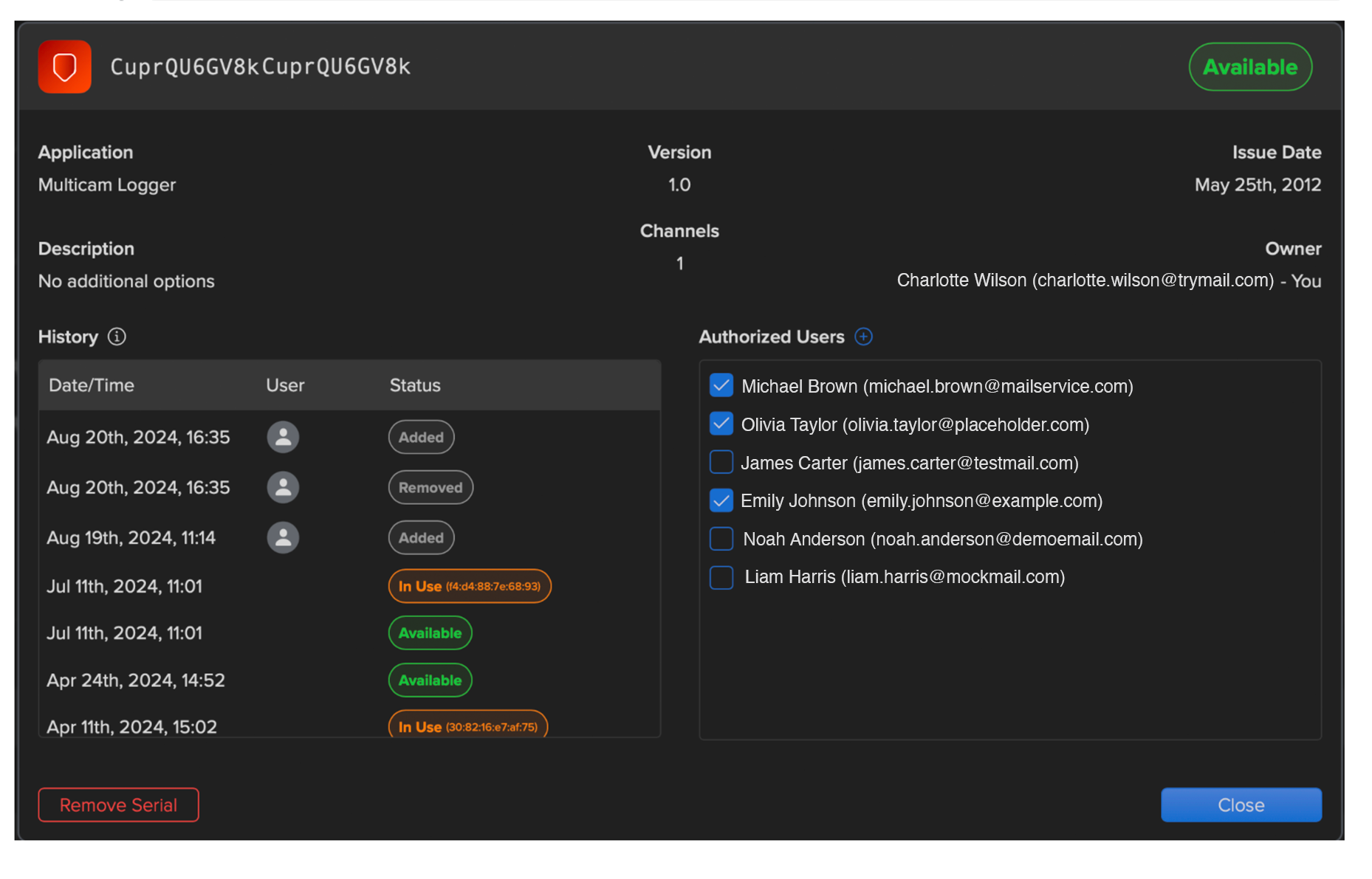Uncheck Michael Brown authorized user
This screenshot has height=879, width=1372.
coord(721,385)
